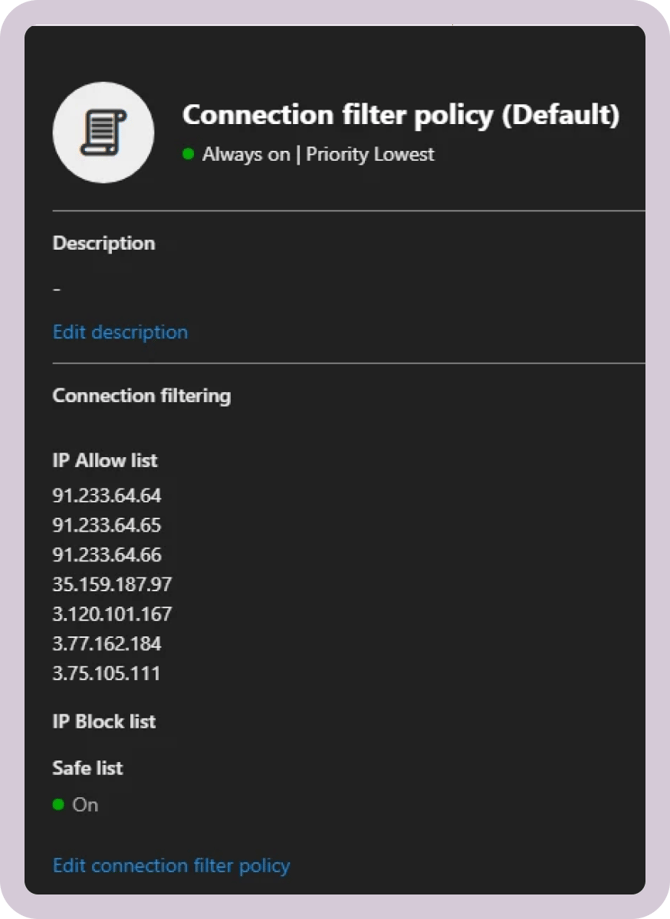Click the dash under Description
This screenshot has width=670, height=919.
tap(57, 289)
